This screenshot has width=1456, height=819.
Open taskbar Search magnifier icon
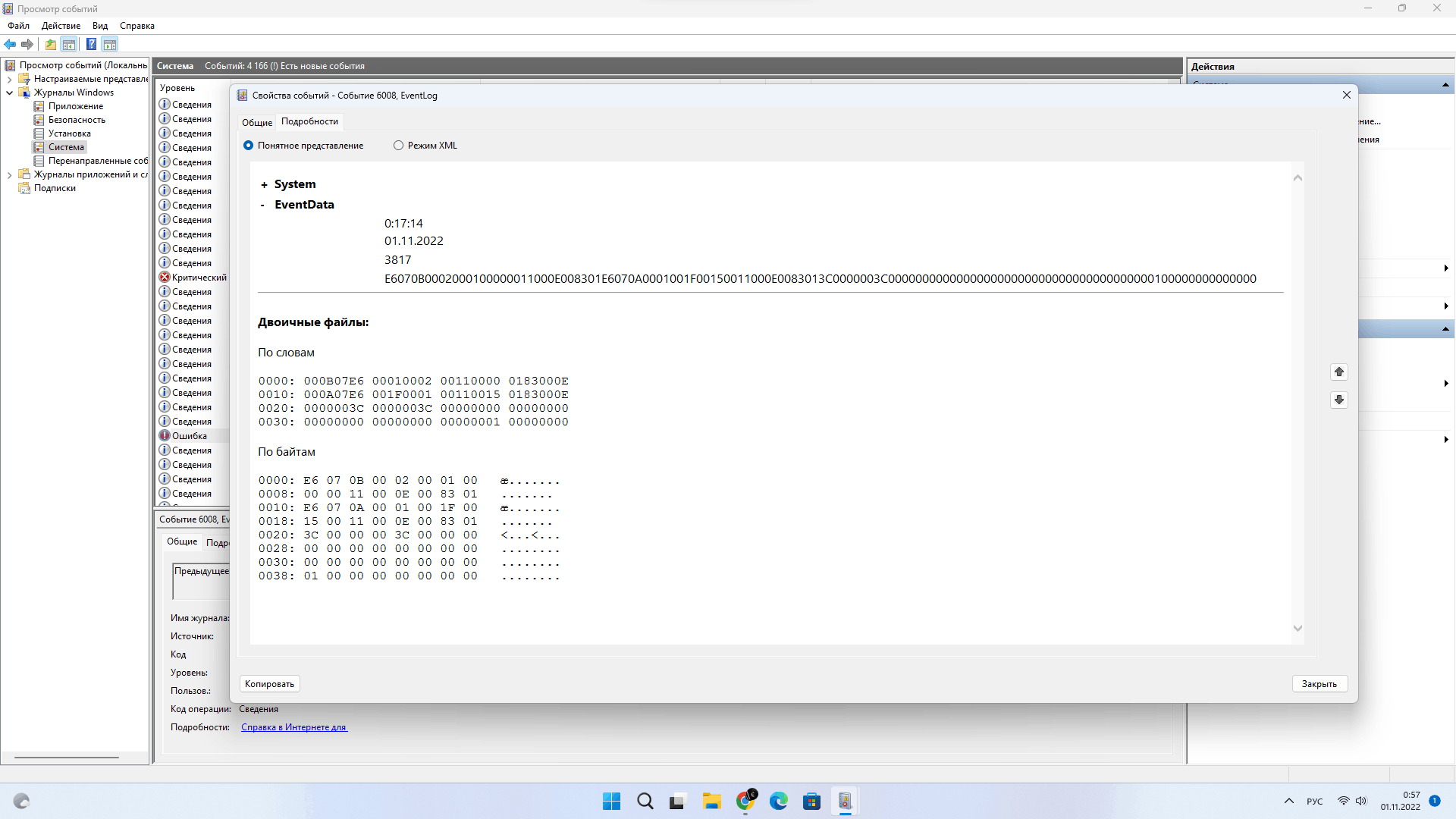tap(645, 801)
